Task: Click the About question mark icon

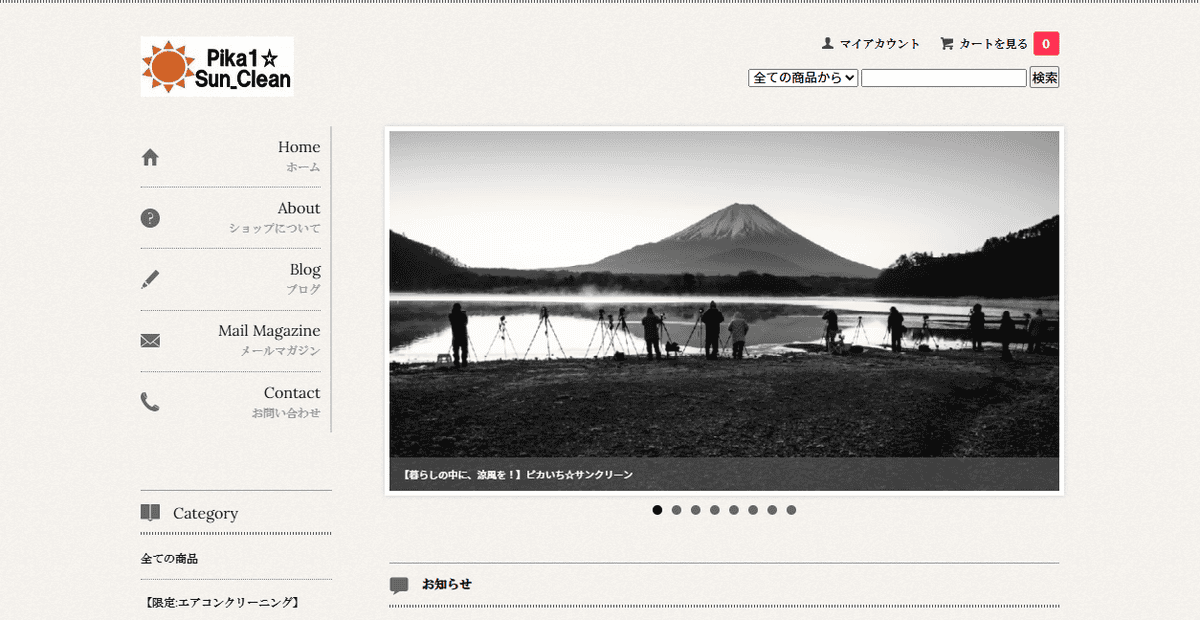Action: [x=150, y=218]
